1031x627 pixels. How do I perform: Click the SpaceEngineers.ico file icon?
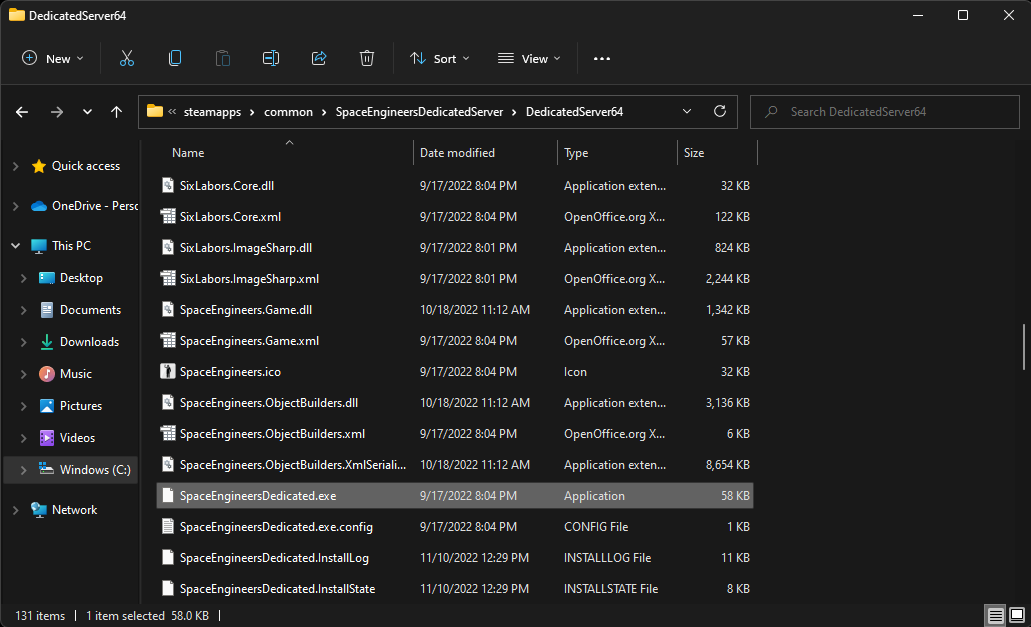pos(168,372)
